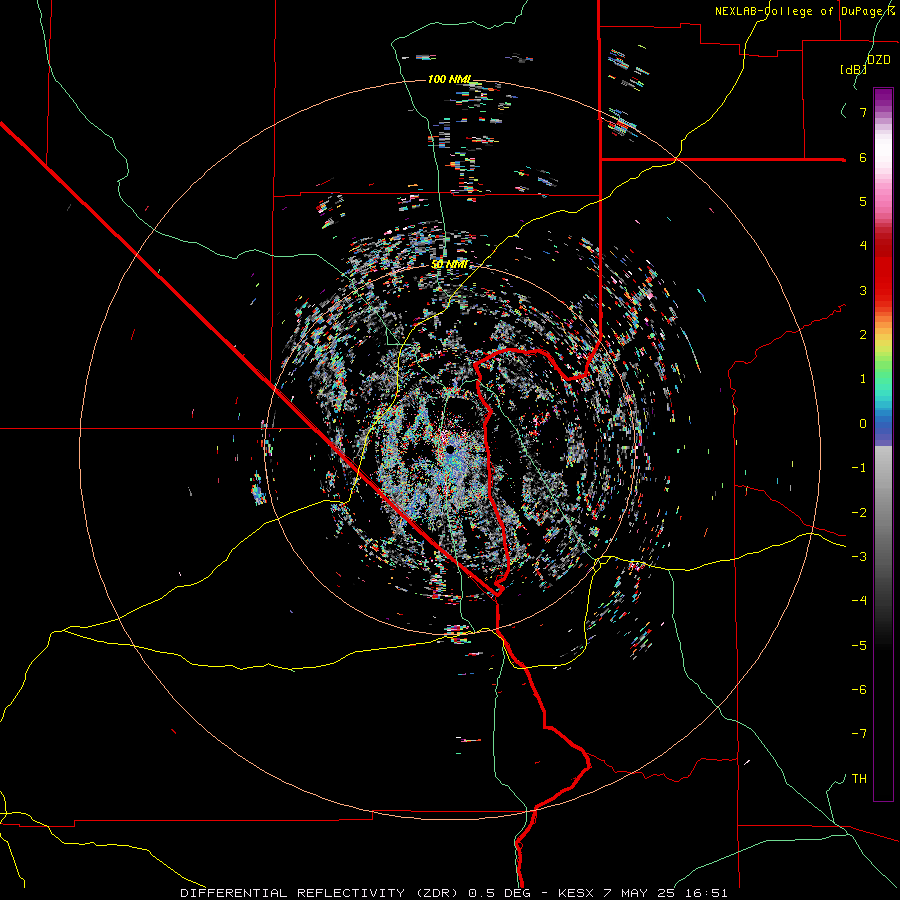Screen dimensions: 900x900
Task: Click the red band of the color bar
Action: click(883, 270)
